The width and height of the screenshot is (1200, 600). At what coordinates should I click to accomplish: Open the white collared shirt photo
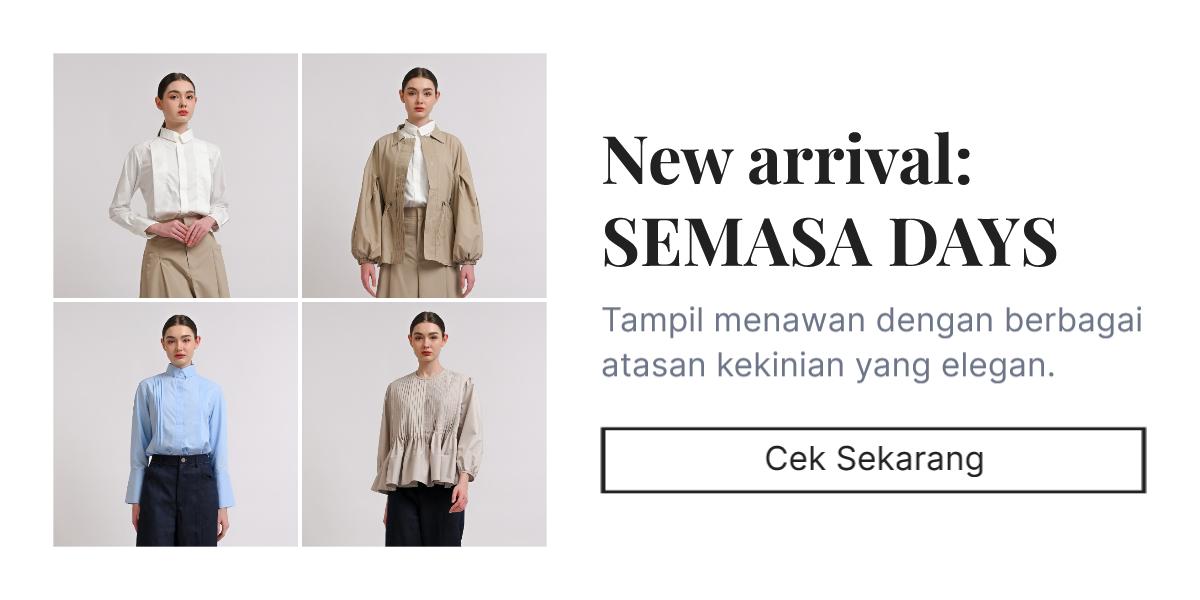click(x=175, y=175)
